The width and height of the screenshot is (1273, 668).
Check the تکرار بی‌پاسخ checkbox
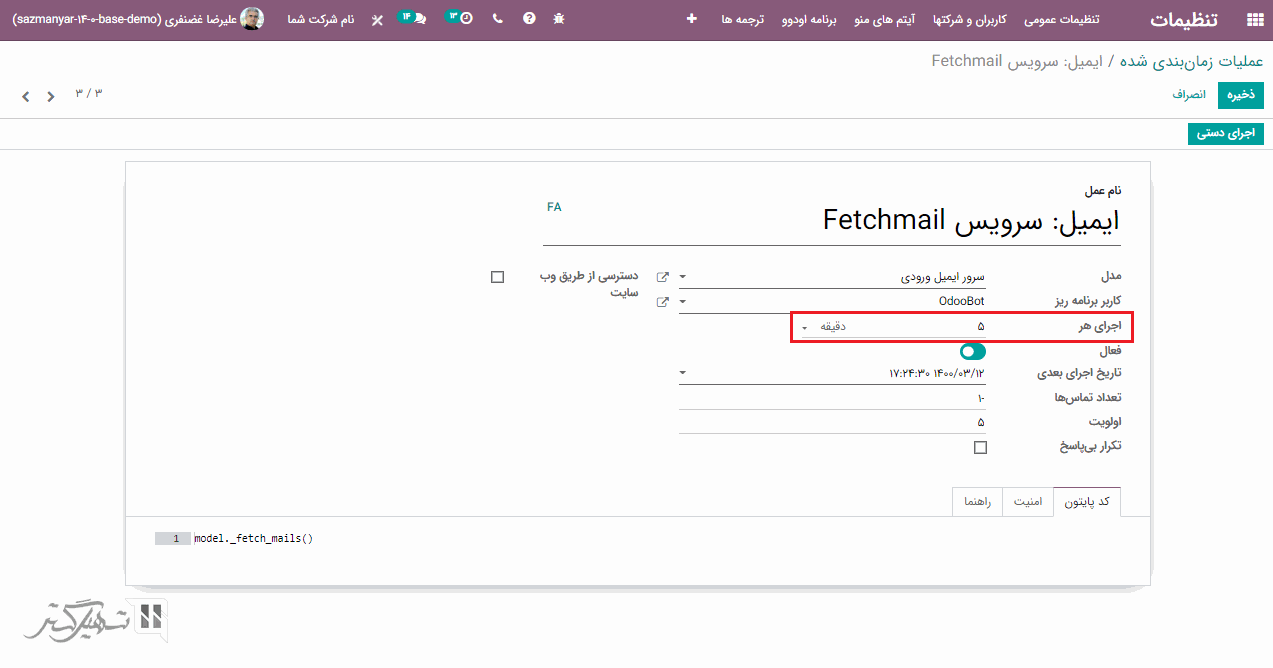pos(980,447)
